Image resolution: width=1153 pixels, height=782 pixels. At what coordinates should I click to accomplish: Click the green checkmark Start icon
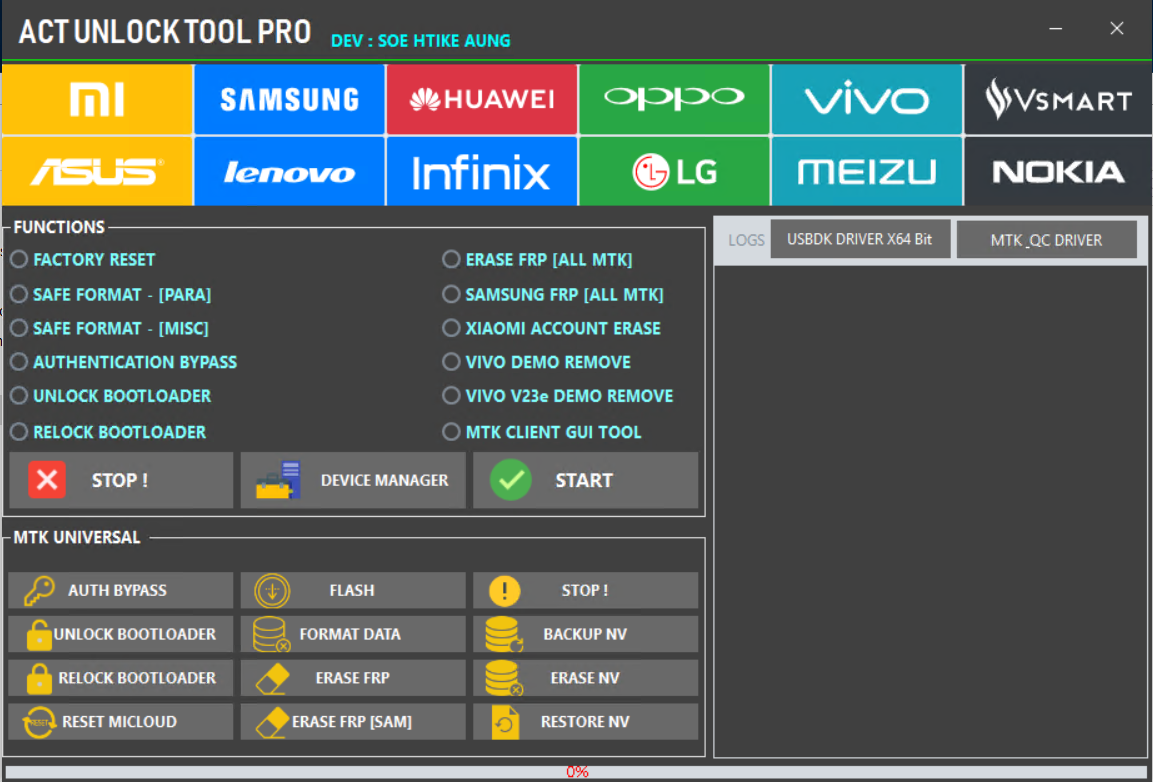click(510, 480)
